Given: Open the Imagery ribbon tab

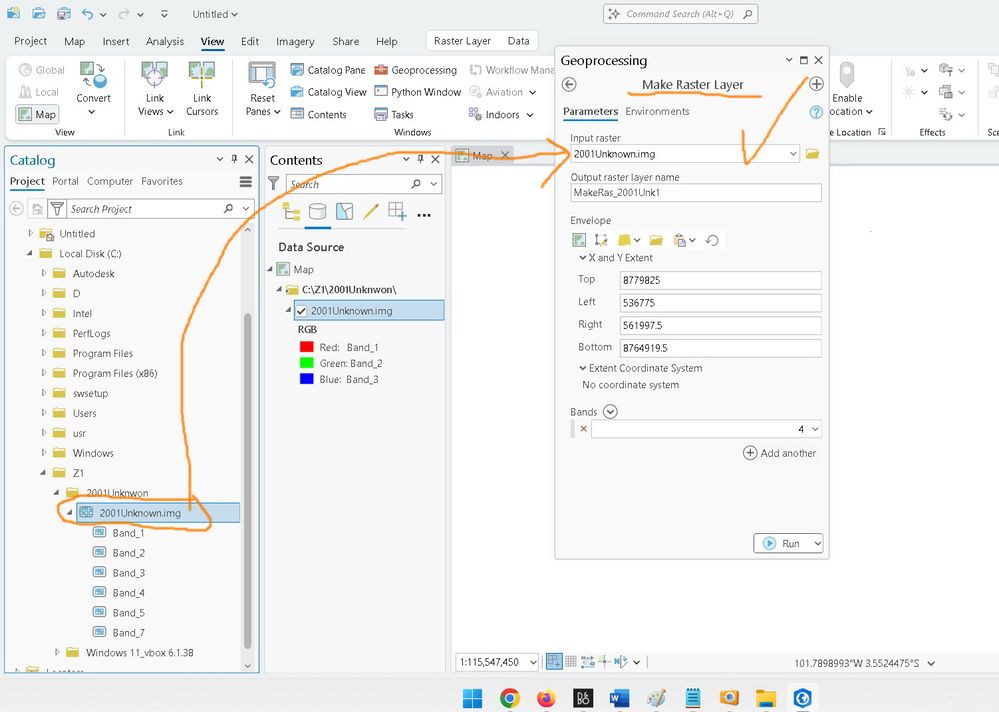Looking at the screenshot, I should (x=295, y=42).
